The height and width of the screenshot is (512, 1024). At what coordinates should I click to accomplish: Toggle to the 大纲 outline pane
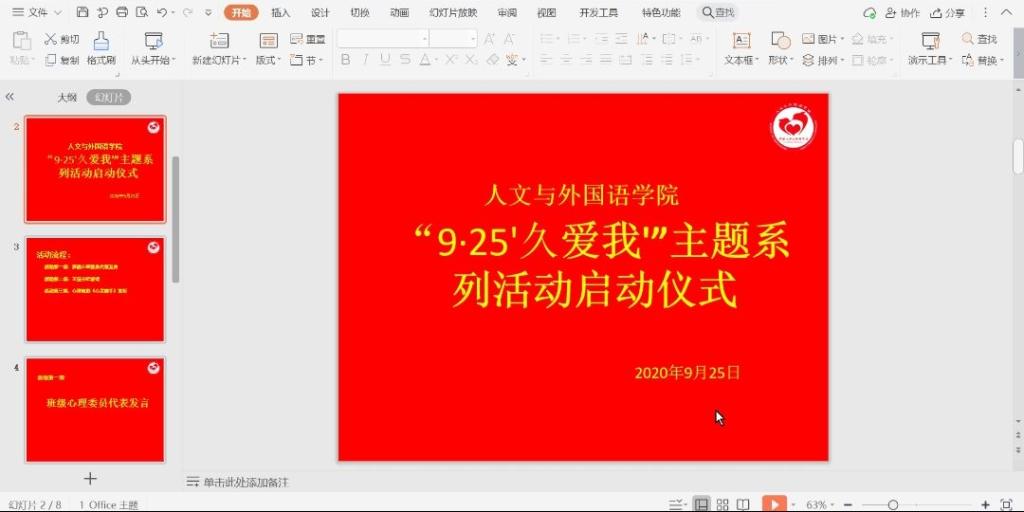tap(67, 97)
